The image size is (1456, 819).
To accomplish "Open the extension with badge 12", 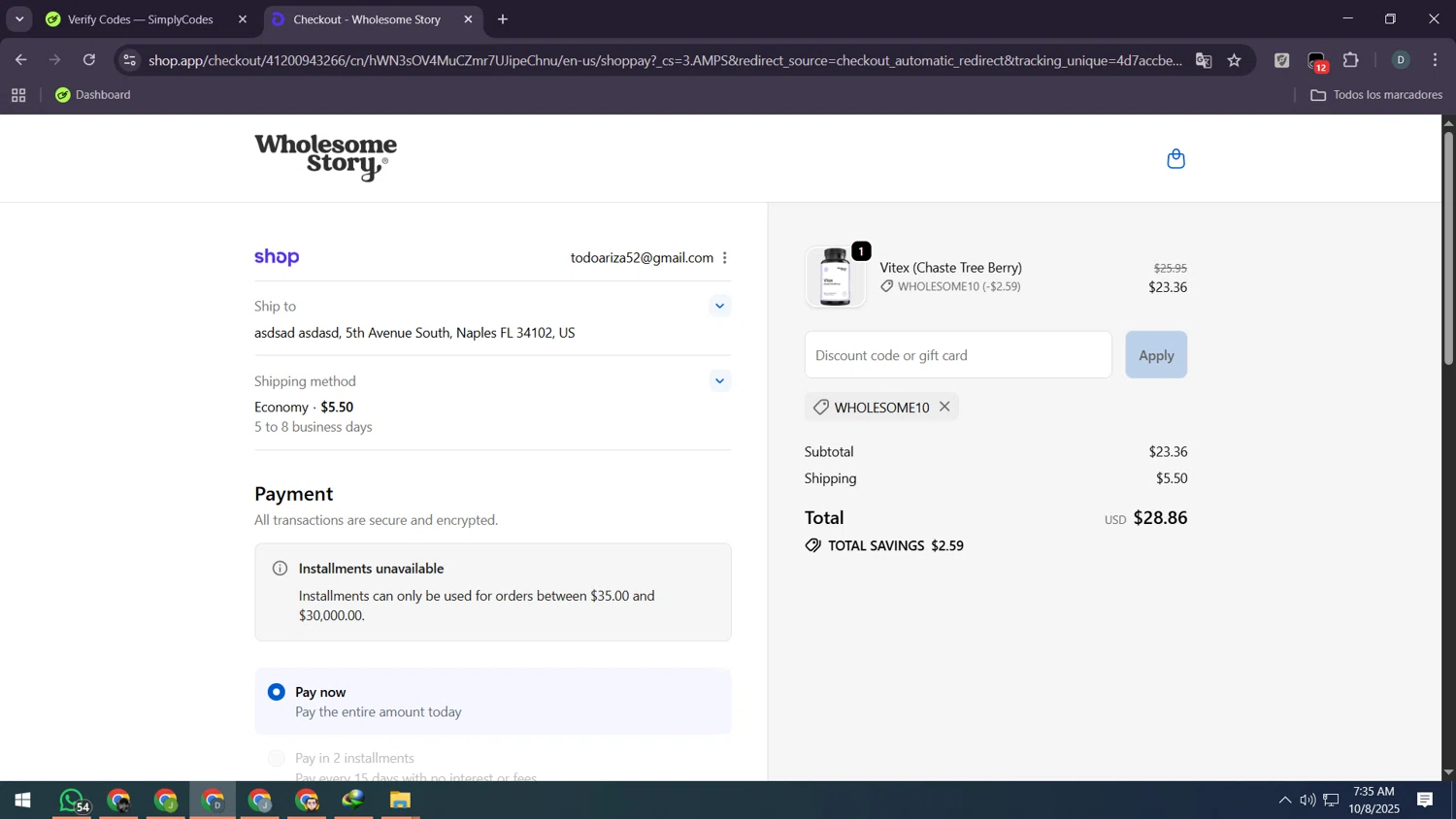I will pos(1317,61).
